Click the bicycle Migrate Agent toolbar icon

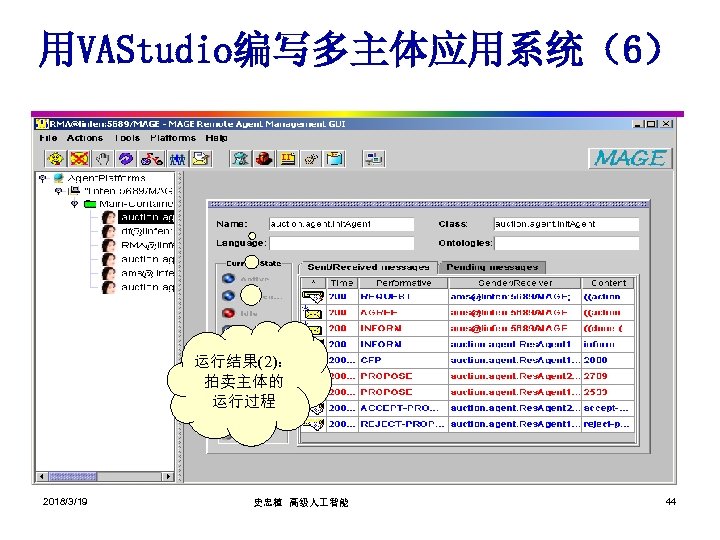[x=152, y=159]
